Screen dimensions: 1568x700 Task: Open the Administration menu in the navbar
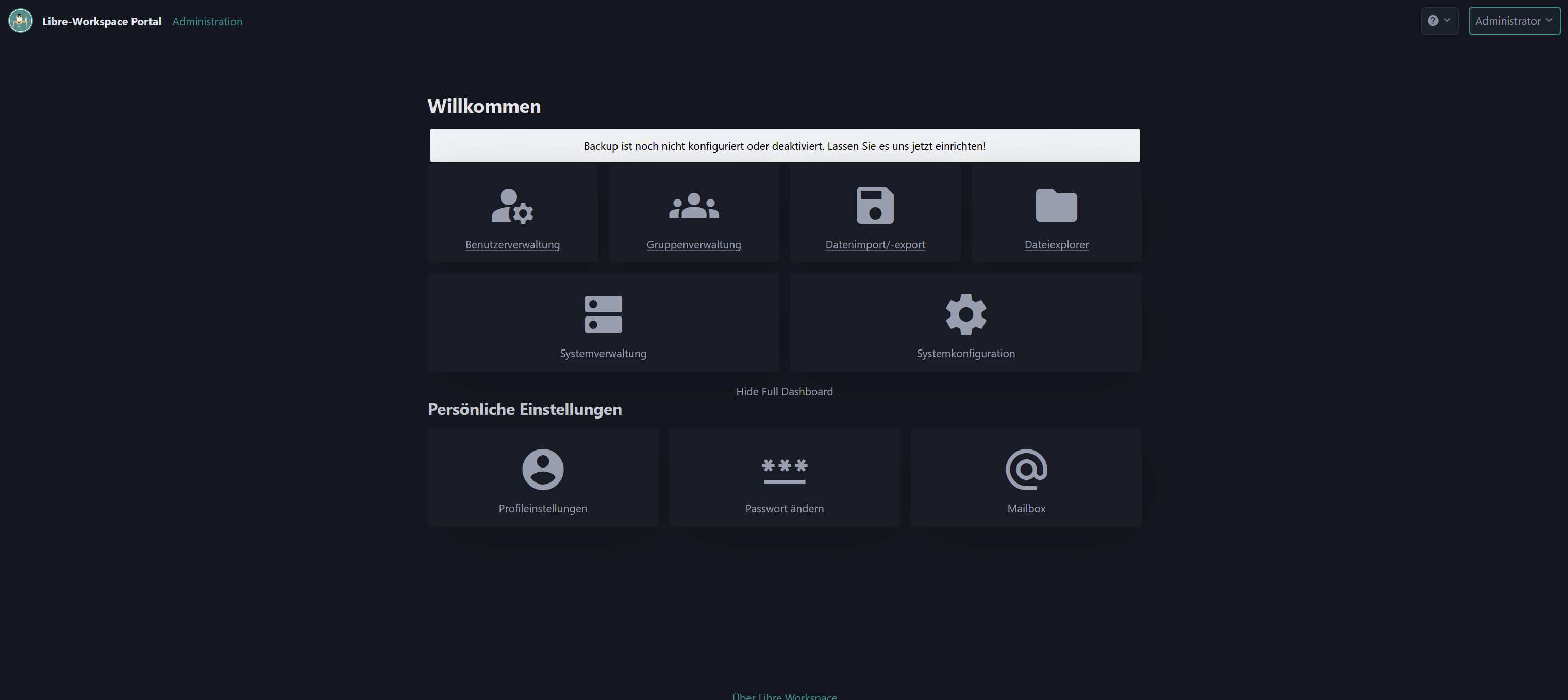coord(208,21)
